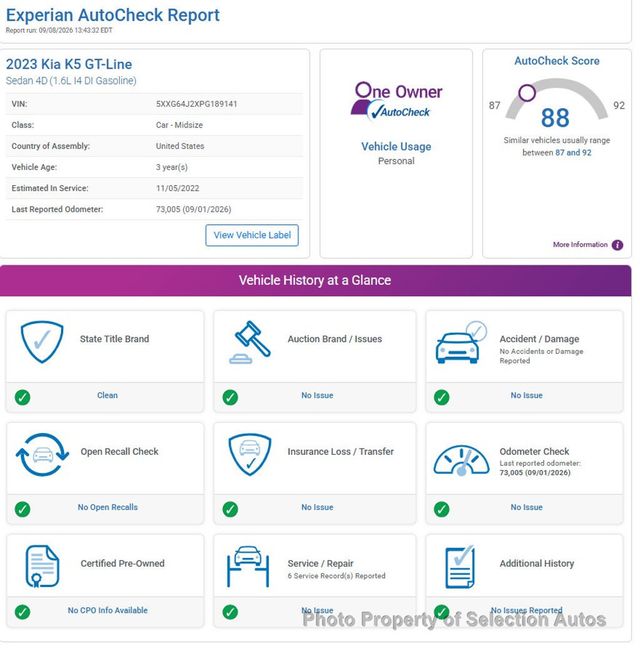640x648 pixels.
Task: Click No Issue under Accident / Damage
Action: click(x=526, y=395)
